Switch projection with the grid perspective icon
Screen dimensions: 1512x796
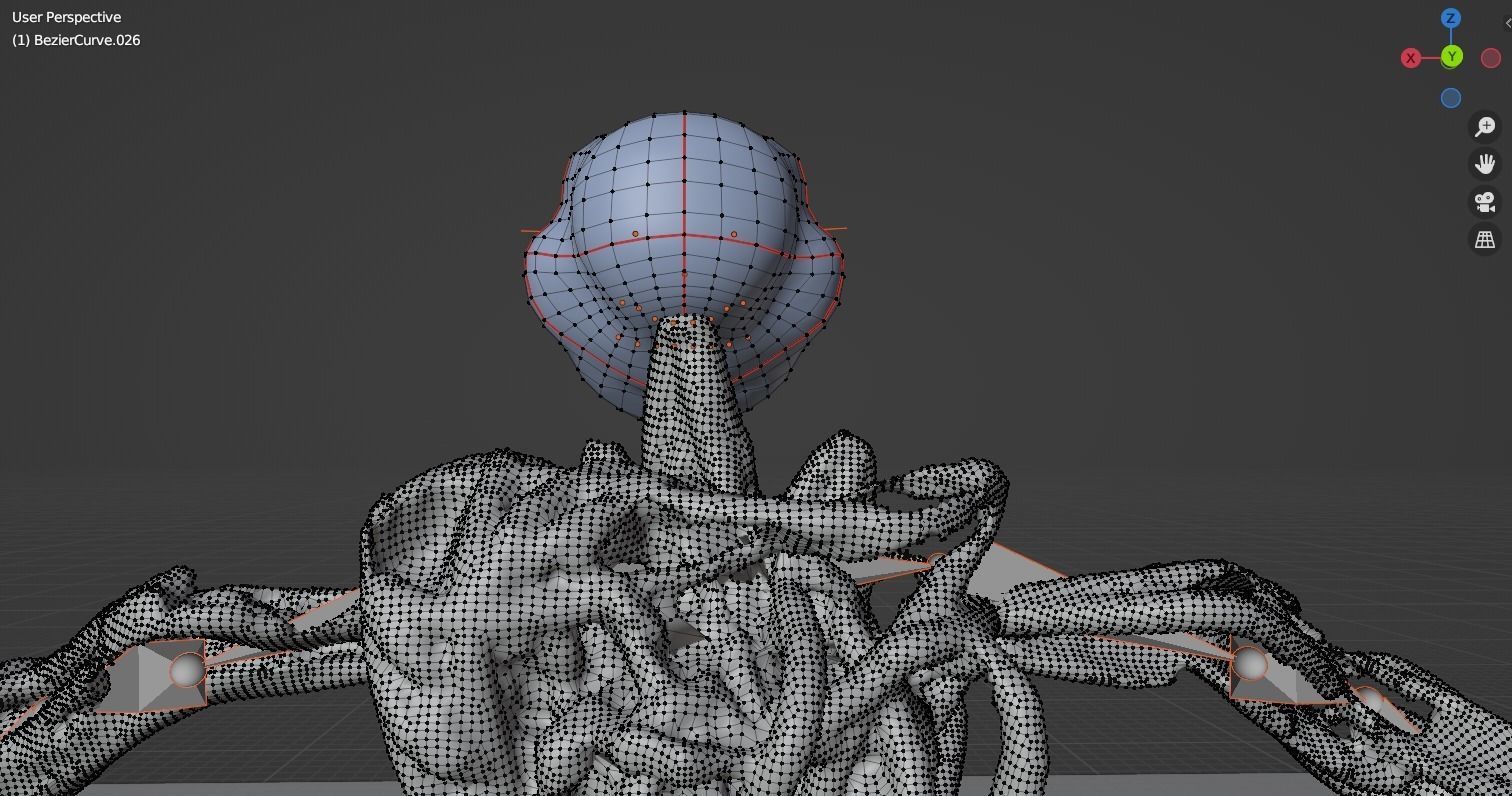[1485, 239]
